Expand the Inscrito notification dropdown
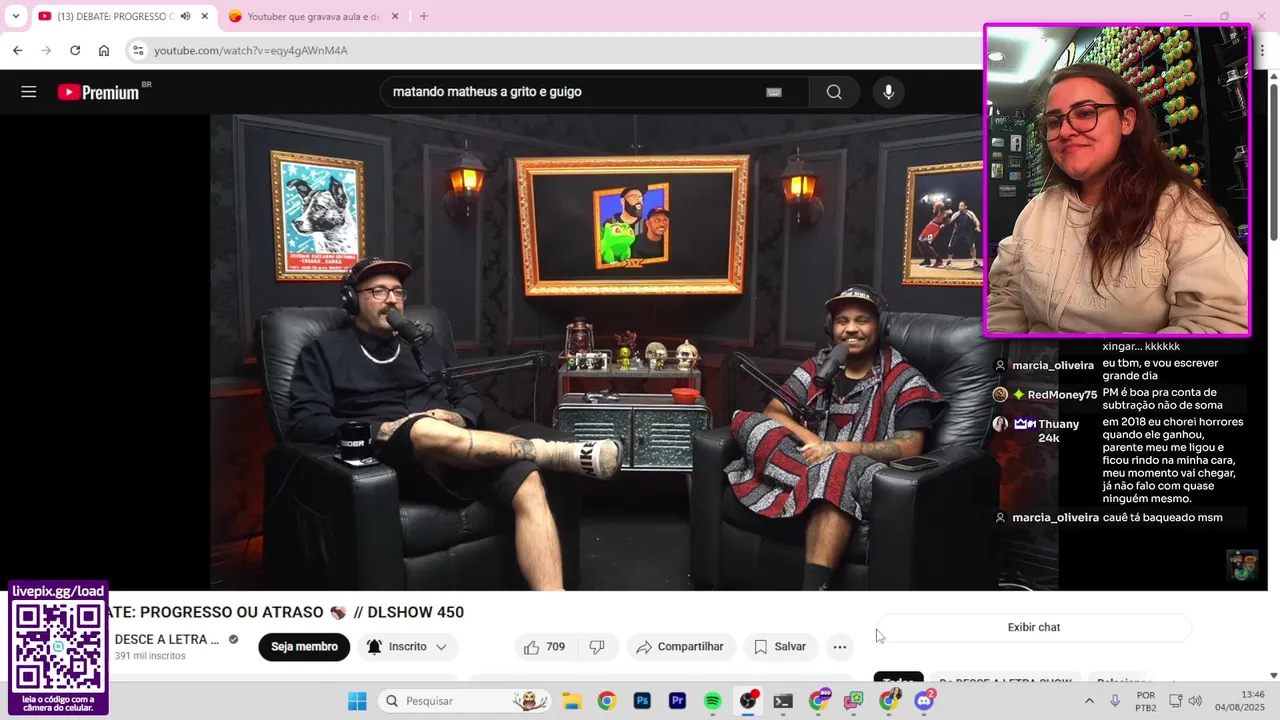Viewport: 1280px width, 720px height. pyautogui.click(x=407, y=647)
